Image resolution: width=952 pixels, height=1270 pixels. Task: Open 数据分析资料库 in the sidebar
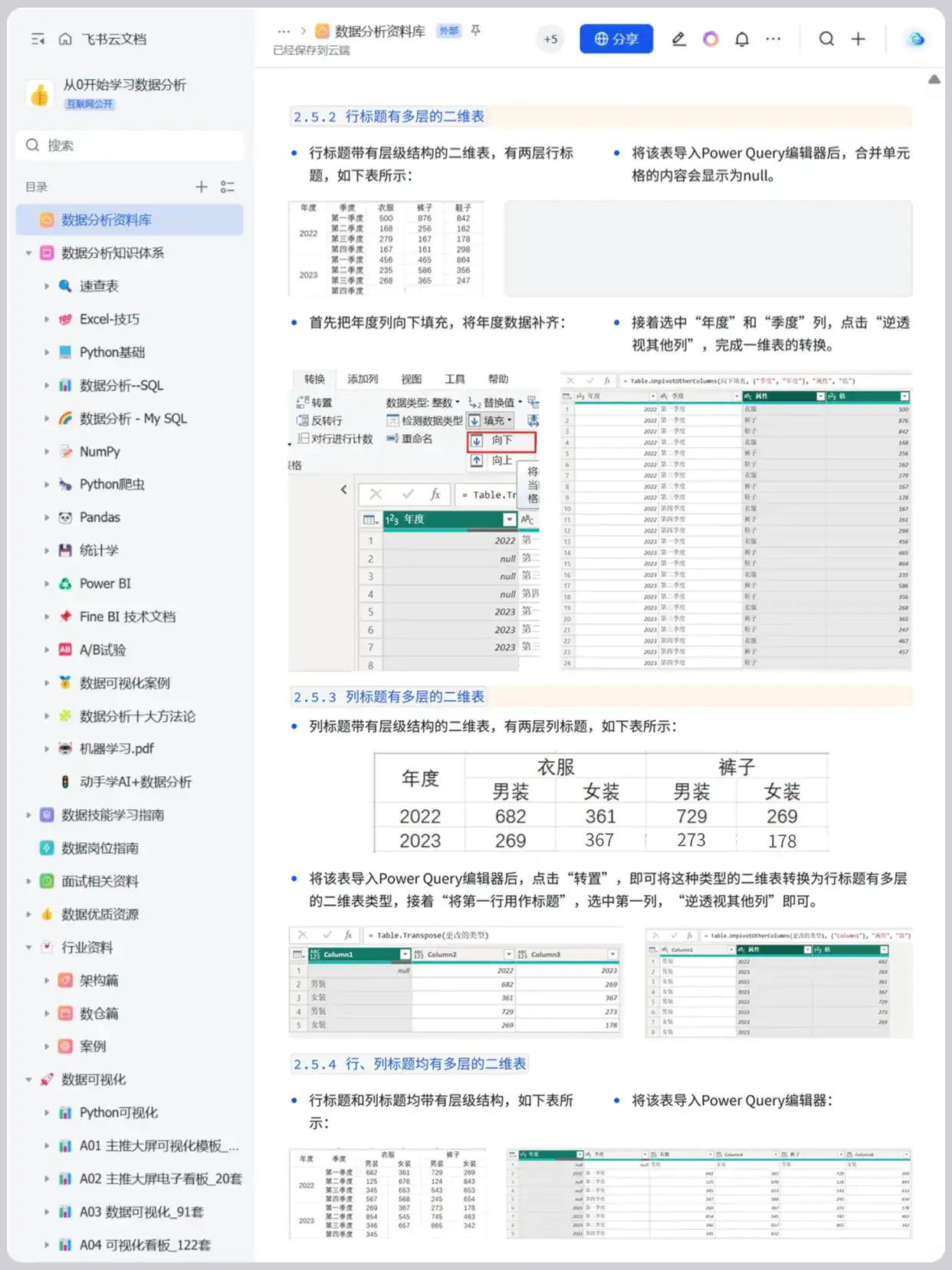point(130,220)
